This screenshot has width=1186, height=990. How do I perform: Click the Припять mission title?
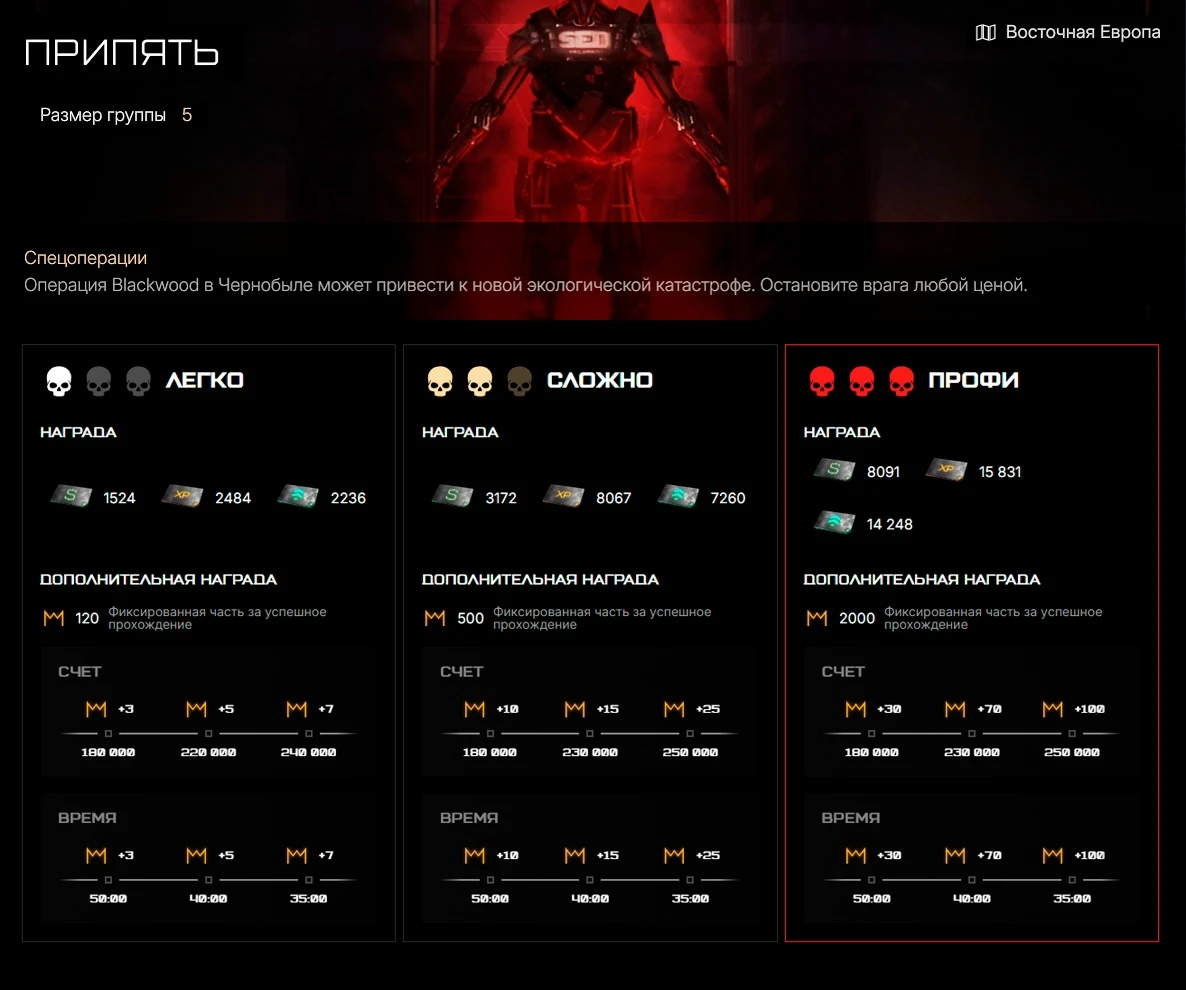coord(122,53)
